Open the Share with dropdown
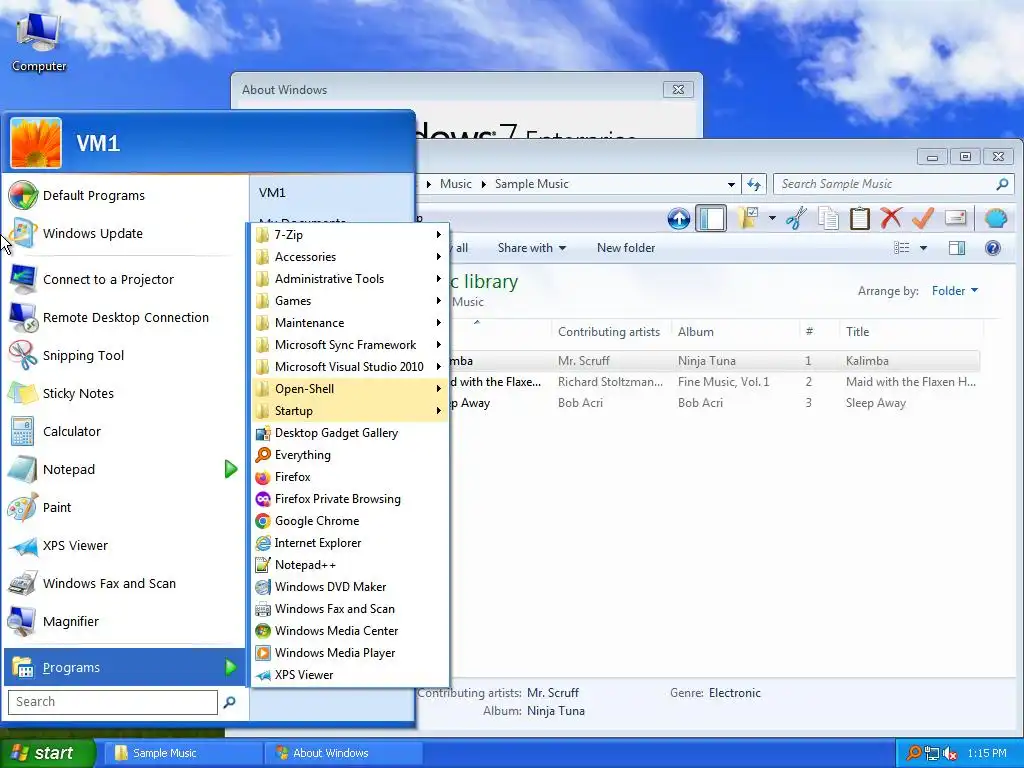This screenshot has height=768, width=1024. [x=532, y=248]
